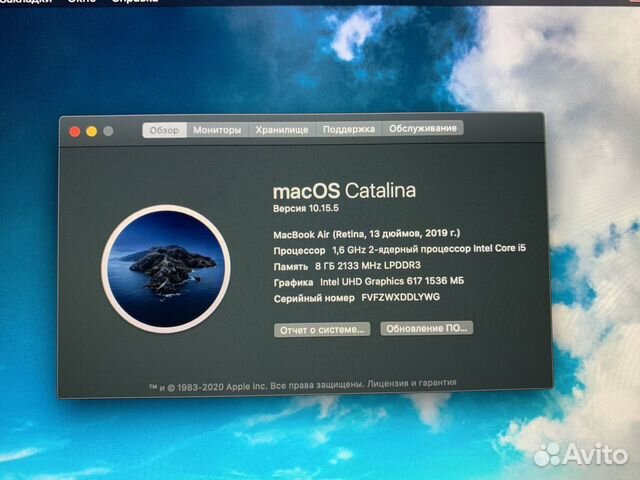
Task: Select the MacBook Air (Retina, 13 дюймов, 2019 г.) line
Action: click(x=367, y=234)
